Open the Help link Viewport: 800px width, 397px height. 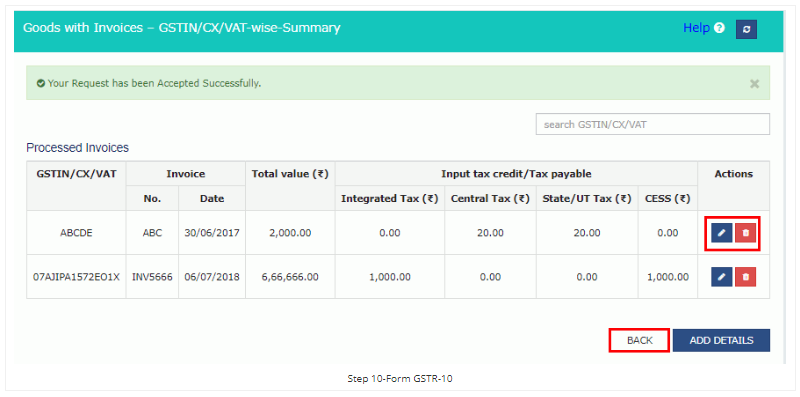coord(696,28)
